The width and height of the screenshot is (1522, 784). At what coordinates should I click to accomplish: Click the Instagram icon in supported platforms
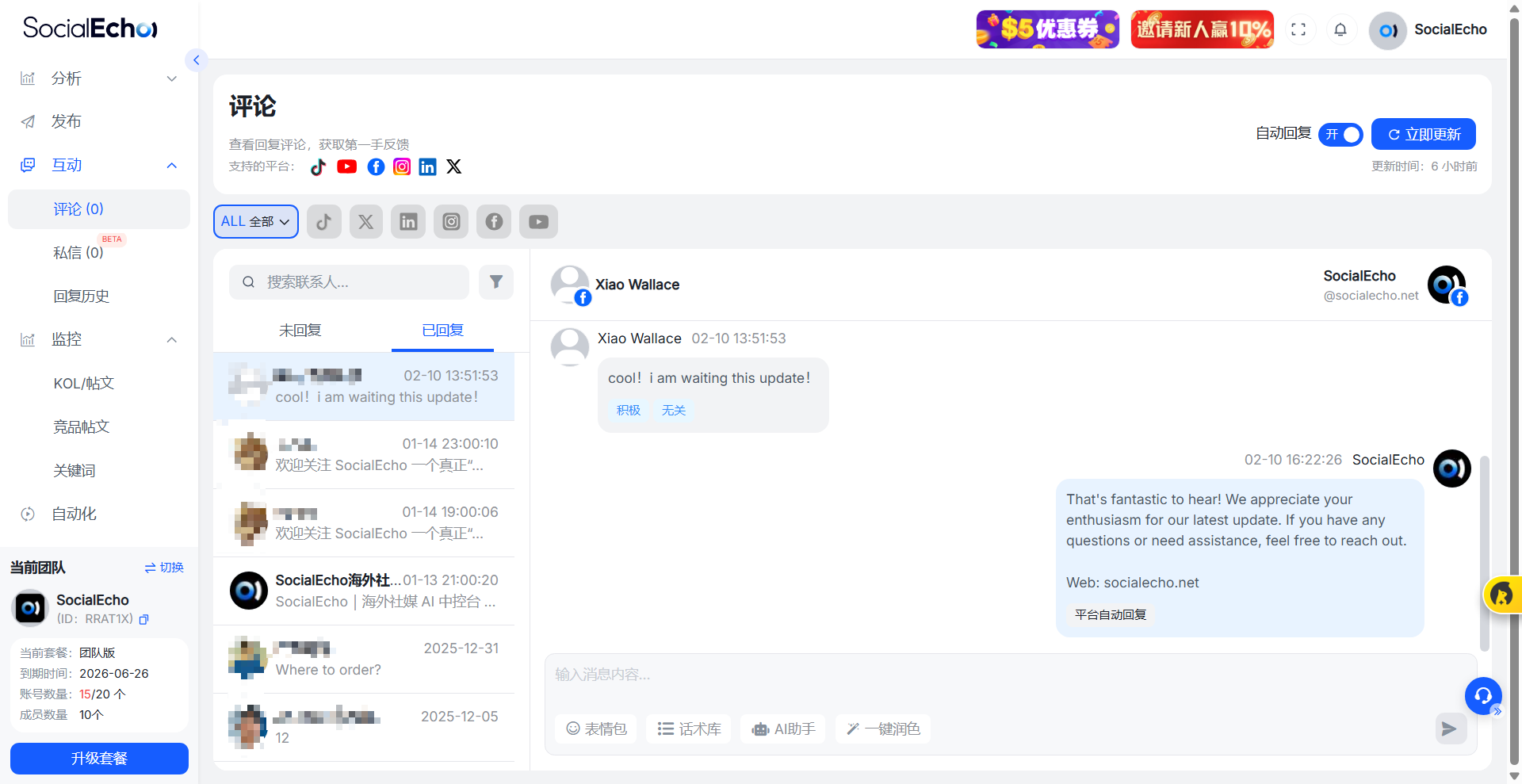[x=402, y=166]
